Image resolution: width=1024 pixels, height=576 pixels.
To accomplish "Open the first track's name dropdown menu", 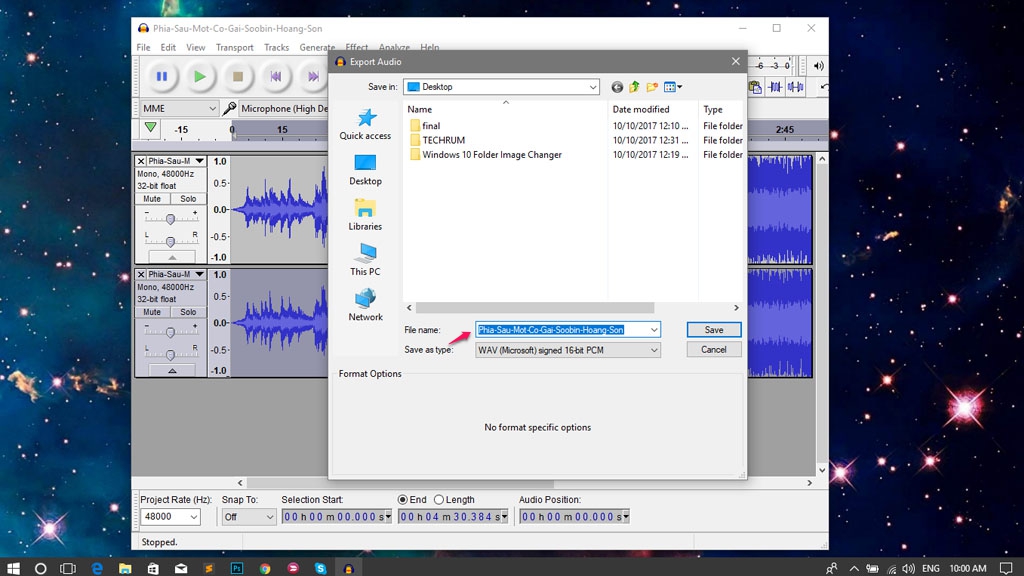I will pos(199,161).
